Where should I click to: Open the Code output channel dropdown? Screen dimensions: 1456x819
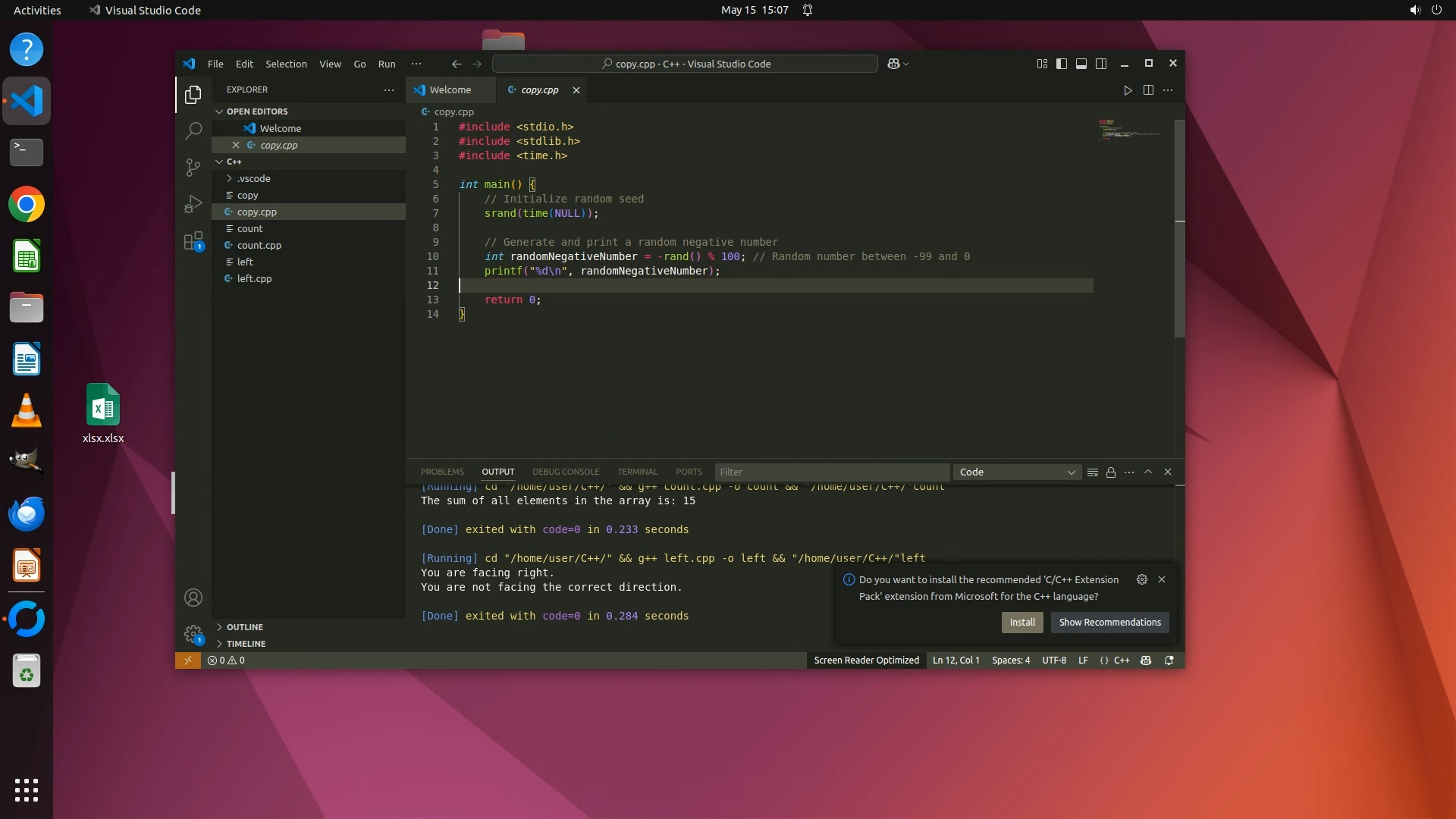pyautogui.click(x=1016, y=472)
